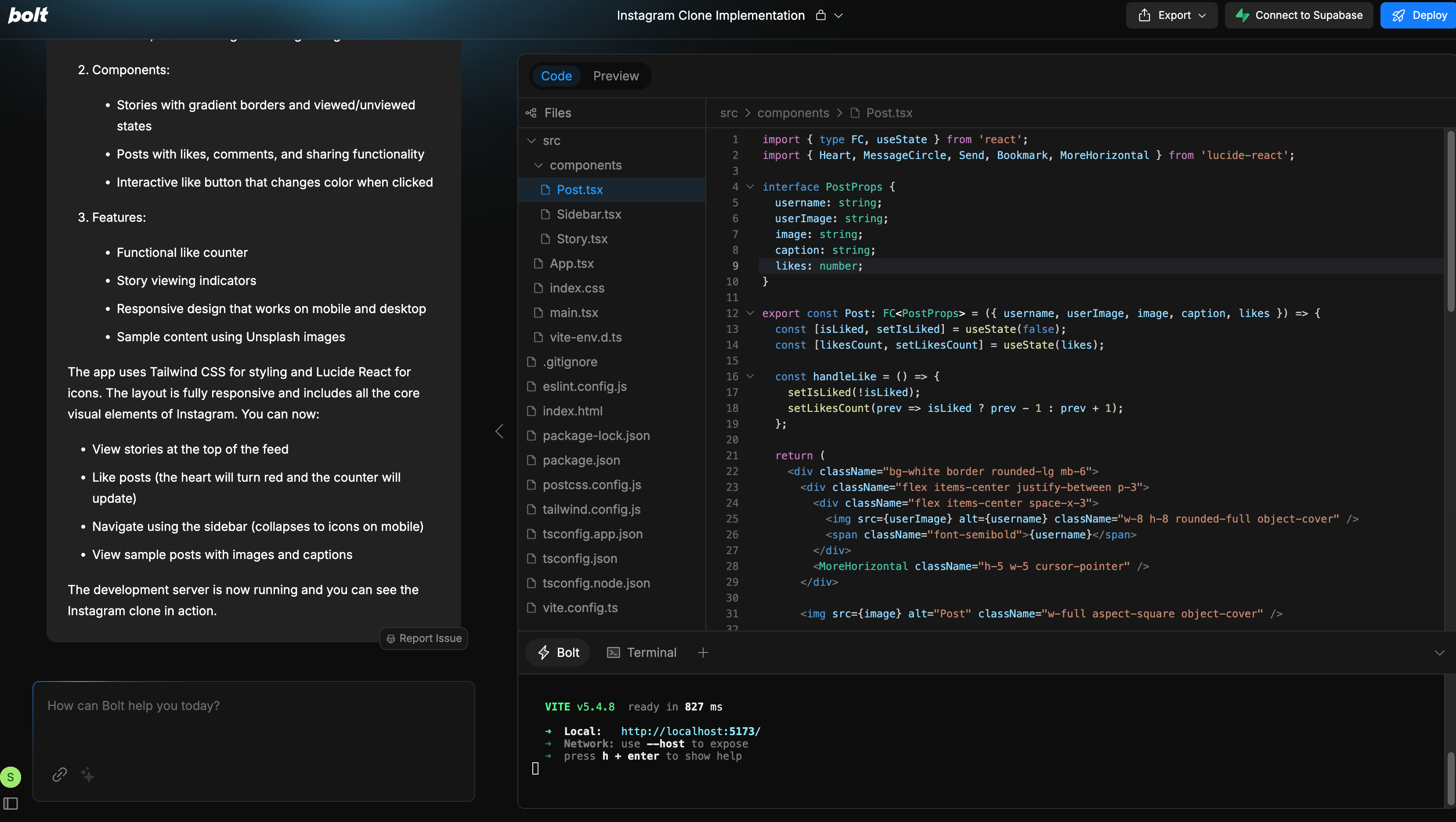Click the code editor vertical scrollbar
The height and width of the screenshot is (822, 1456).
pos(1450,220)
